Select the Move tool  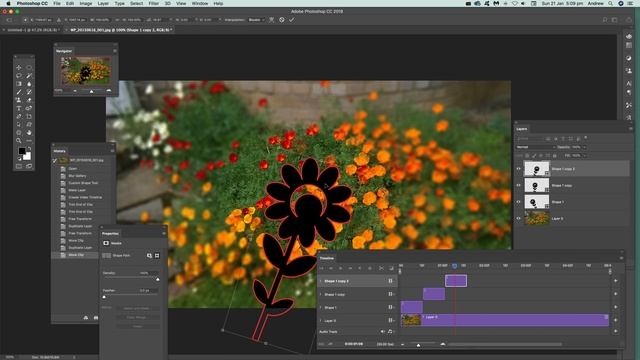[19, 67]
